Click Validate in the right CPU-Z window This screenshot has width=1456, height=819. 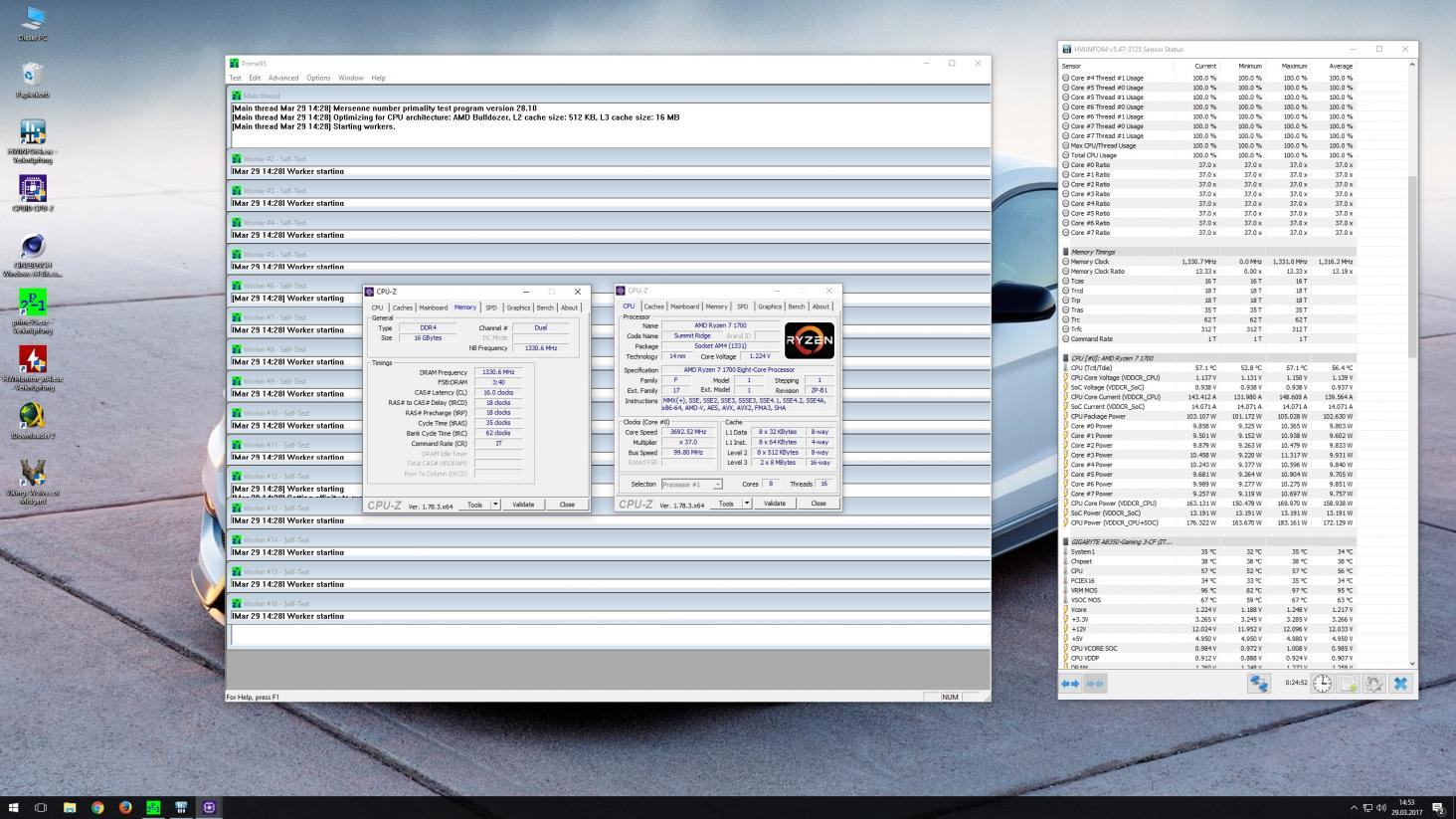pos(775,504)
